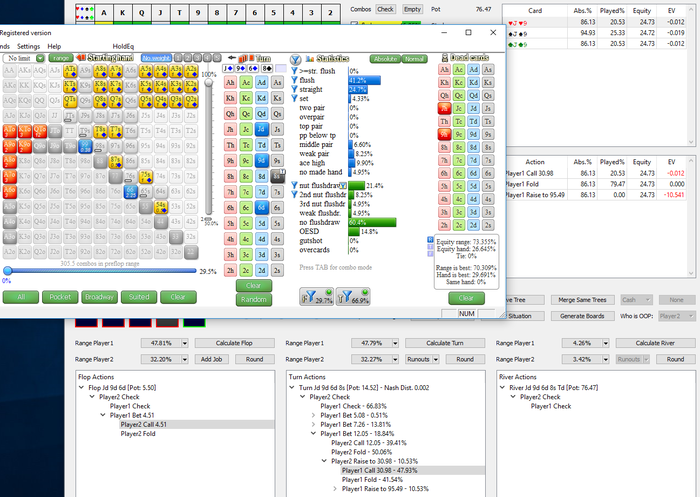The height and width of the screenshot is (497, 700).
Task: Expand Player1 Raise to 95.49 tree node
Action: tap(335, 489)
